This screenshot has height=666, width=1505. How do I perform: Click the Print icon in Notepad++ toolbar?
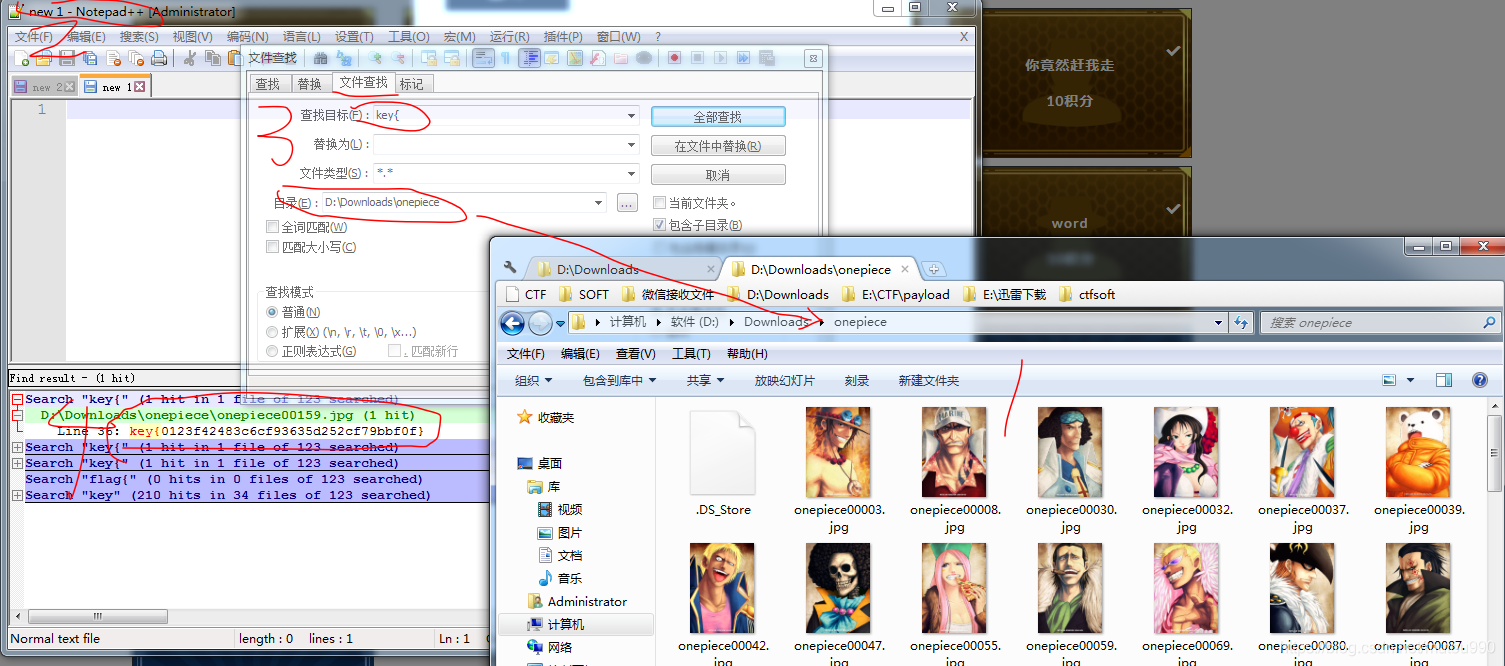coord(159,58)
